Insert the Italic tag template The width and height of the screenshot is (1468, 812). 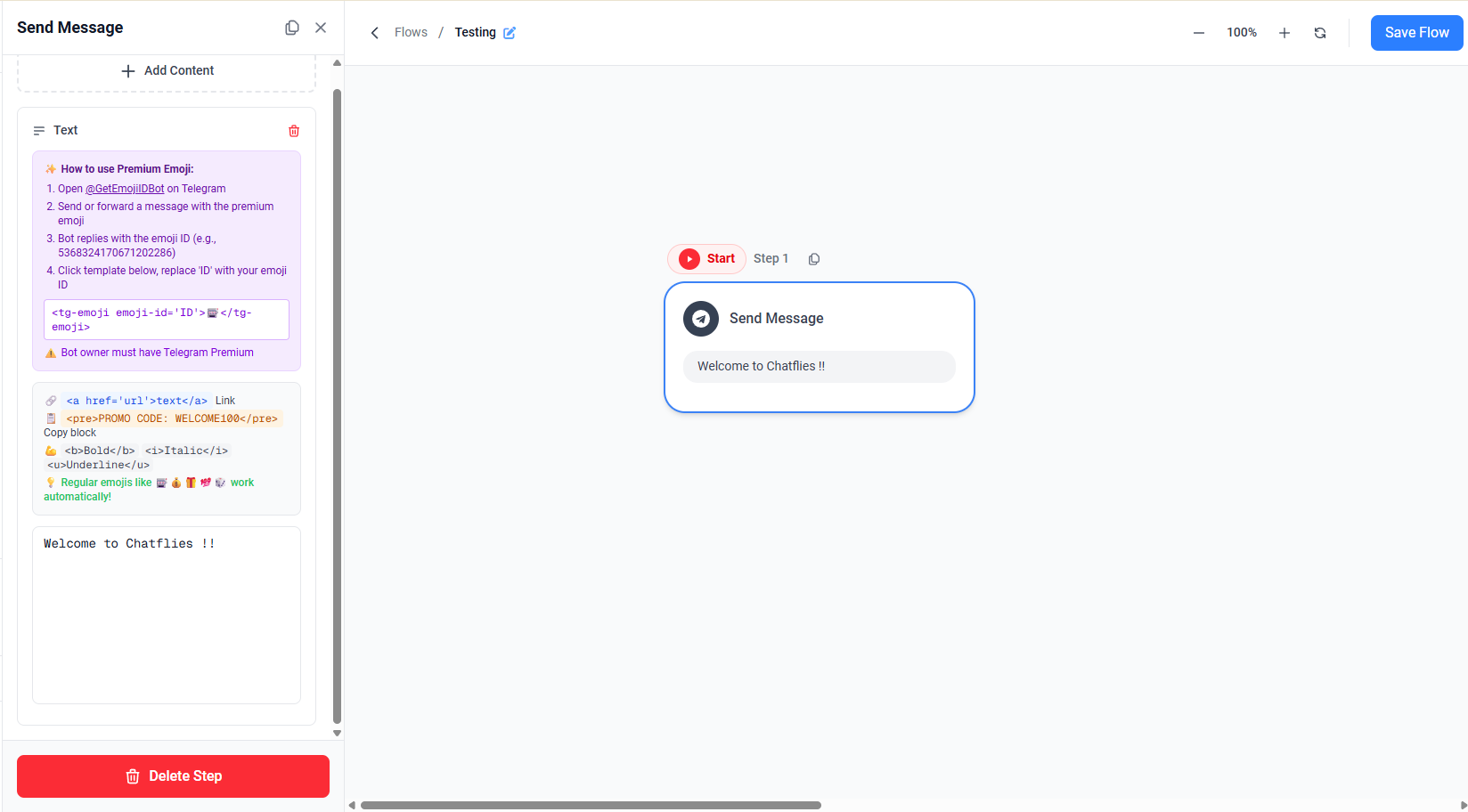tap(186, 451)
